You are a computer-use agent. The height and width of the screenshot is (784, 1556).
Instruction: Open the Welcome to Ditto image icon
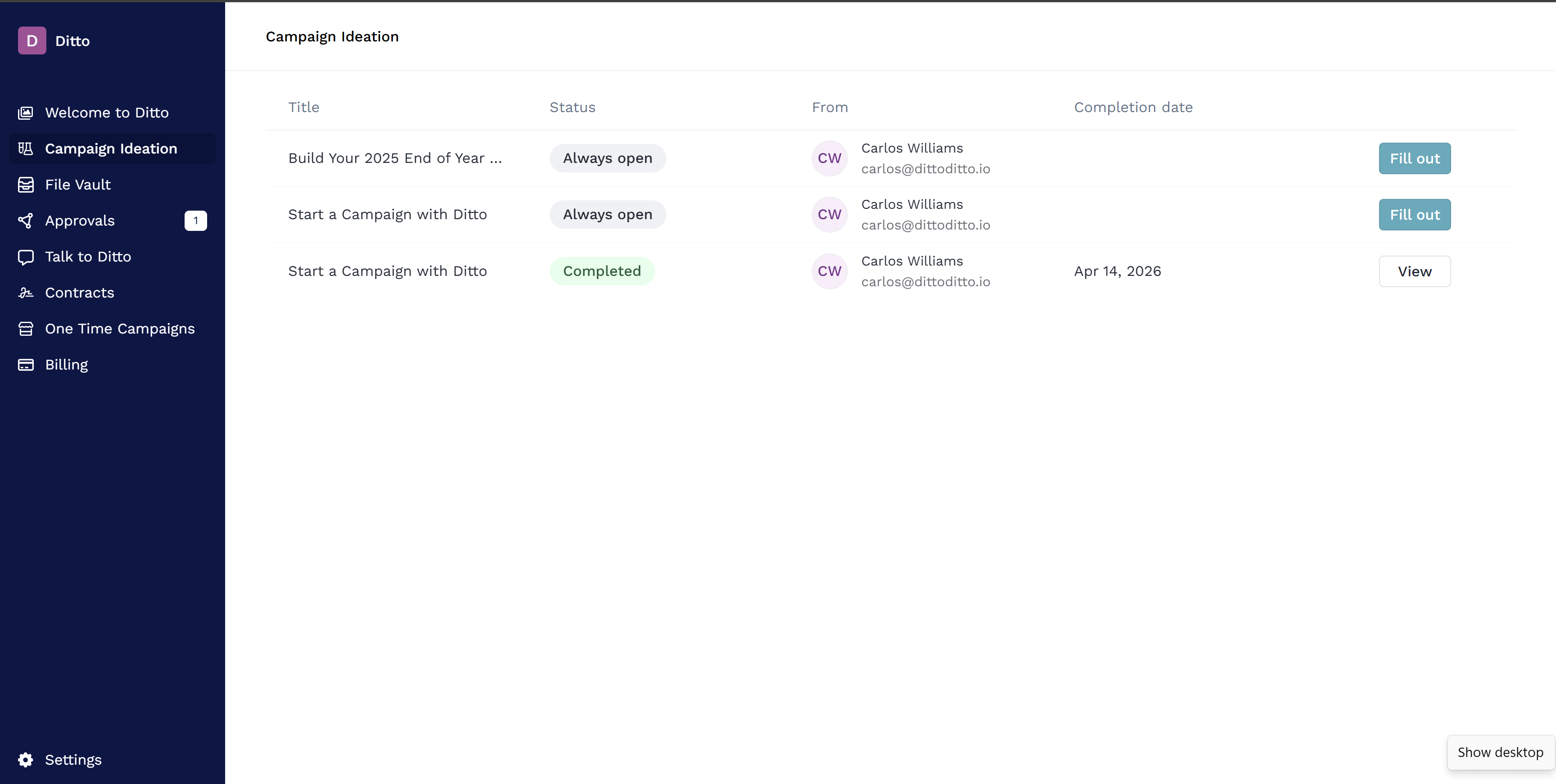click(26, 113)
